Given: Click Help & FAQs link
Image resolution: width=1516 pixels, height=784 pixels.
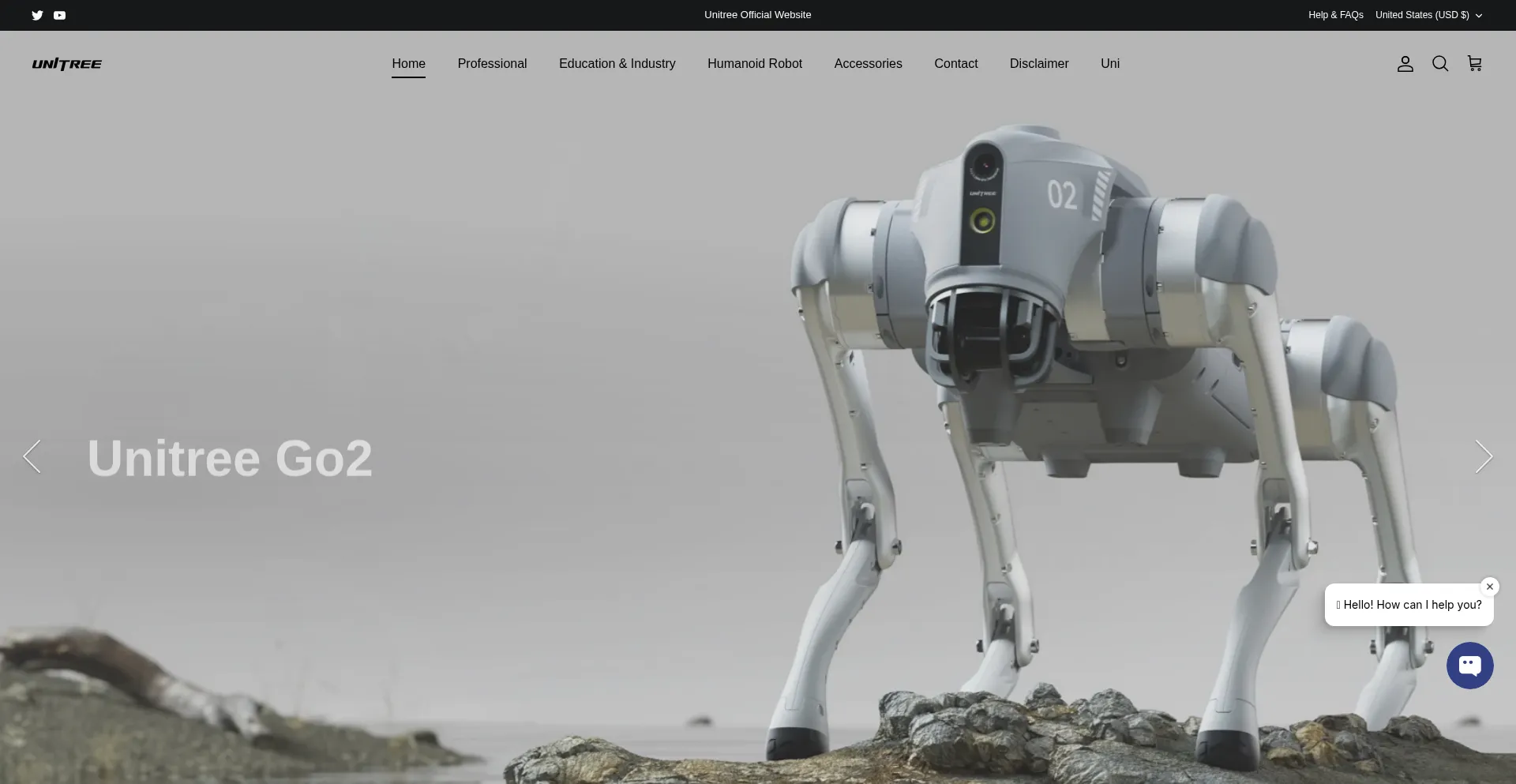Looking at the screenshot, I should 1335,15.
